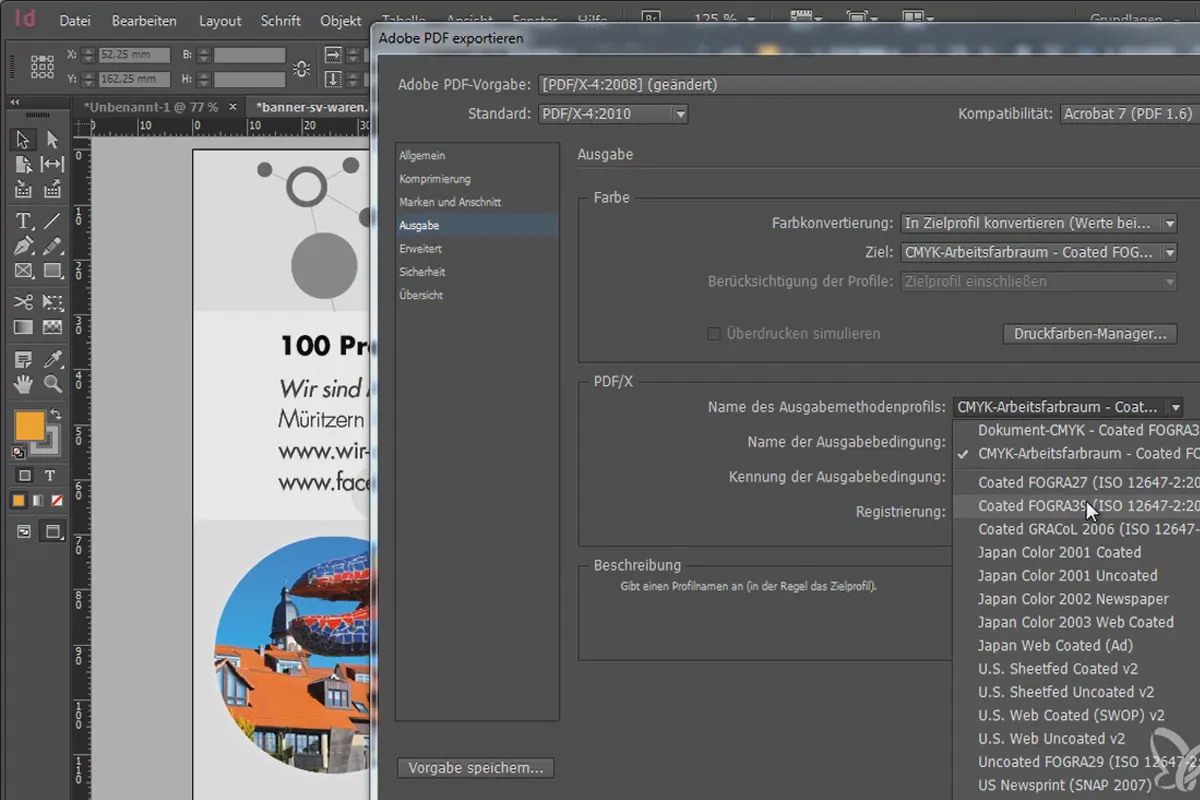Image resolution: width=1200 pixels, height=800 pixels.
Task: Select the Content Placer tool
Action: (53, 188)
